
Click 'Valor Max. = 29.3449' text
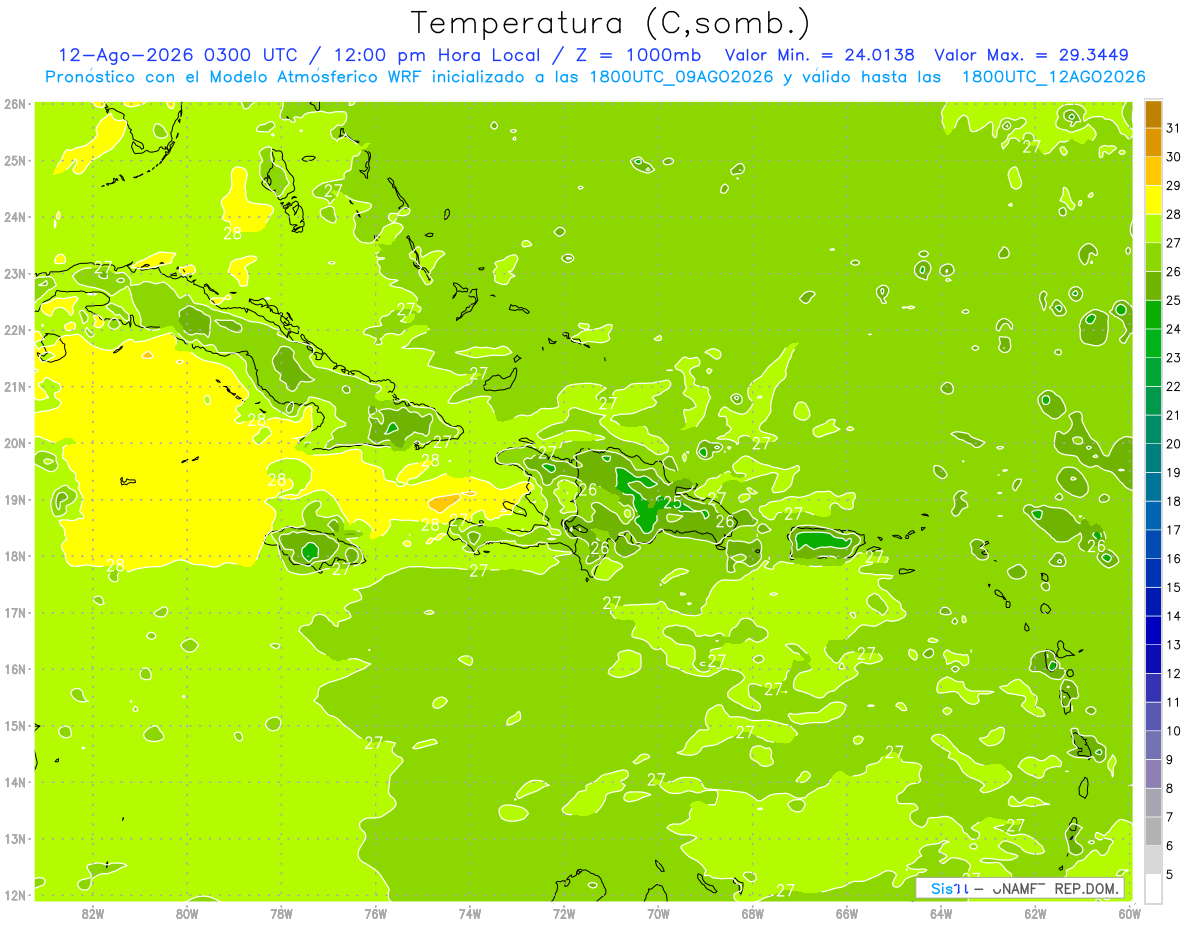tap(1031, 54)
